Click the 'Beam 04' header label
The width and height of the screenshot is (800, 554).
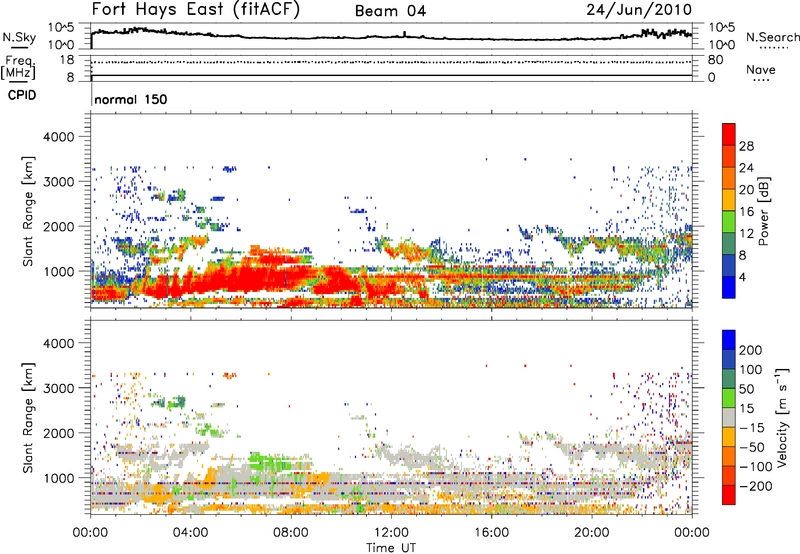[390, 11]
